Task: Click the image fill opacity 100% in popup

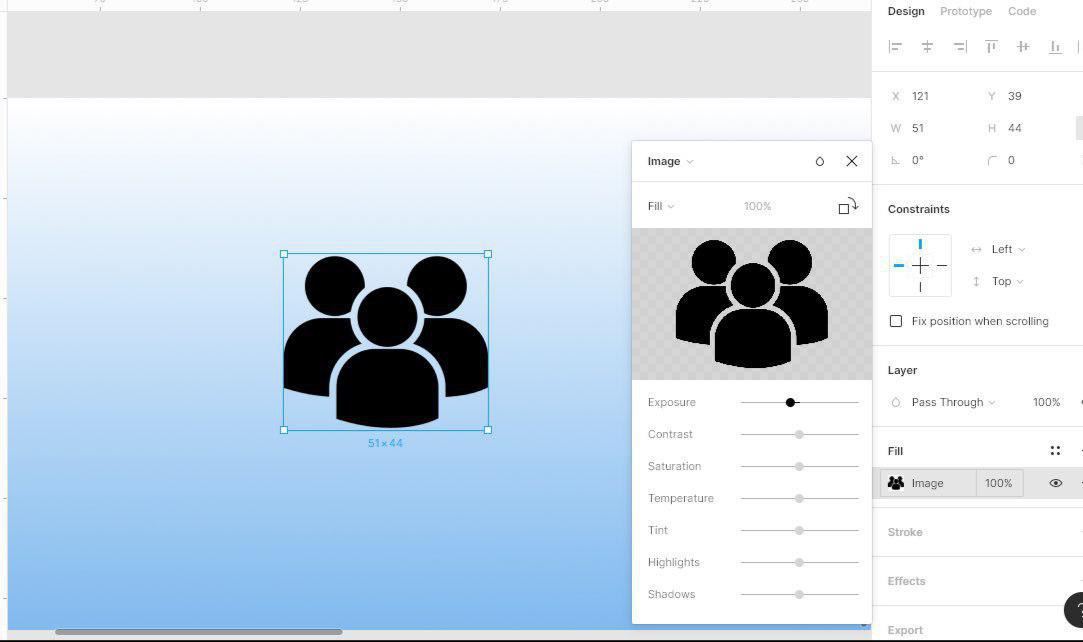Action: point(758,206)
